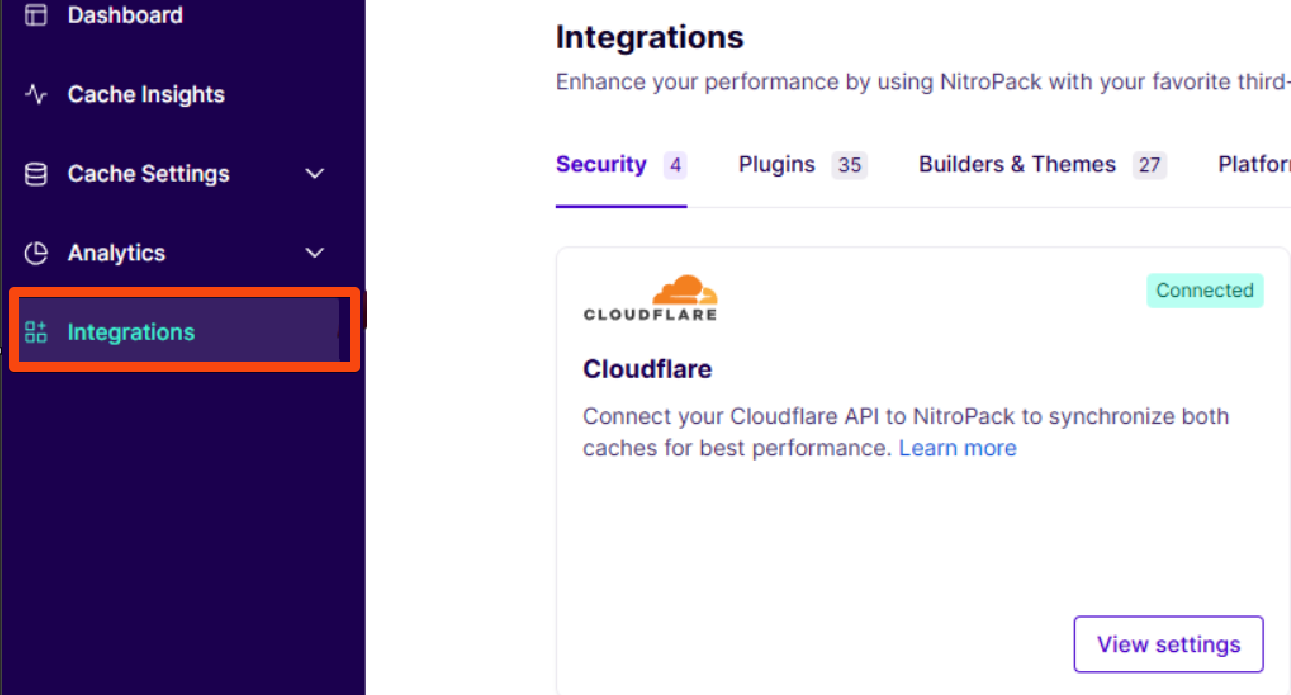
Task: Click the 35 count badge beside Plugins
Action: click(x=849, y=165)
